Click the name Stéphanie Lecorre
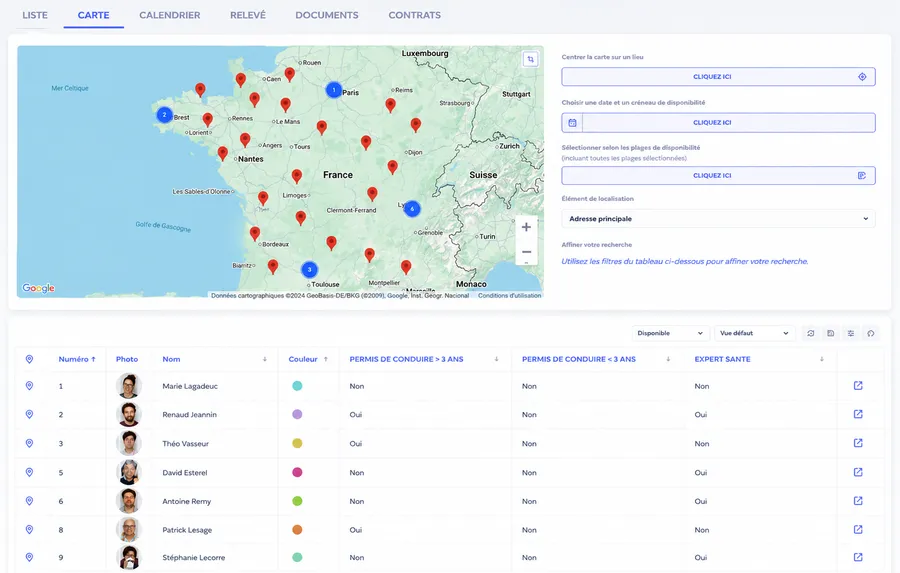This screenshot has height=573, width=900. [193, 557]
